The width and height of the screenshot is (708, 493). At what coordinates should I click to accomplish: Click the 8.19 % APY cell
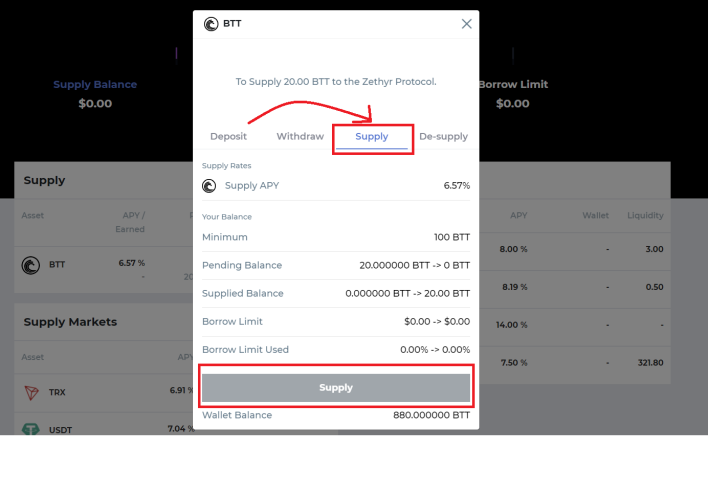click(x=514, y=287)
